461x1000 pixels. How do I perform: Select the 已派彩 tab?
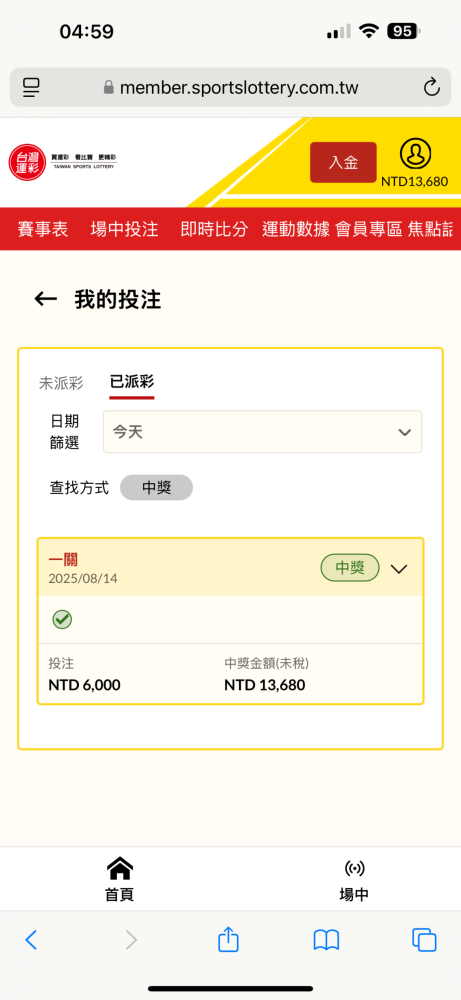point(131,382)
